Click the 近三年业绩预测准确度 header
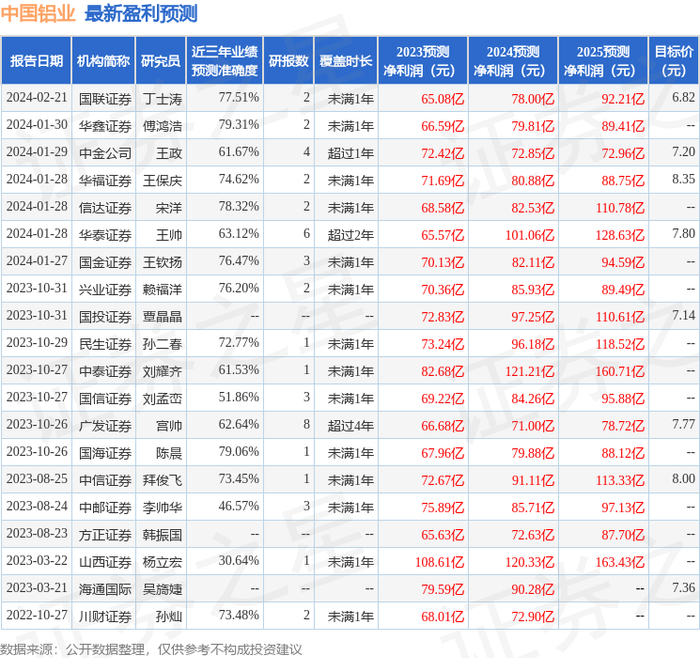This screenshot has width=700, height=658. click(225, 61)
